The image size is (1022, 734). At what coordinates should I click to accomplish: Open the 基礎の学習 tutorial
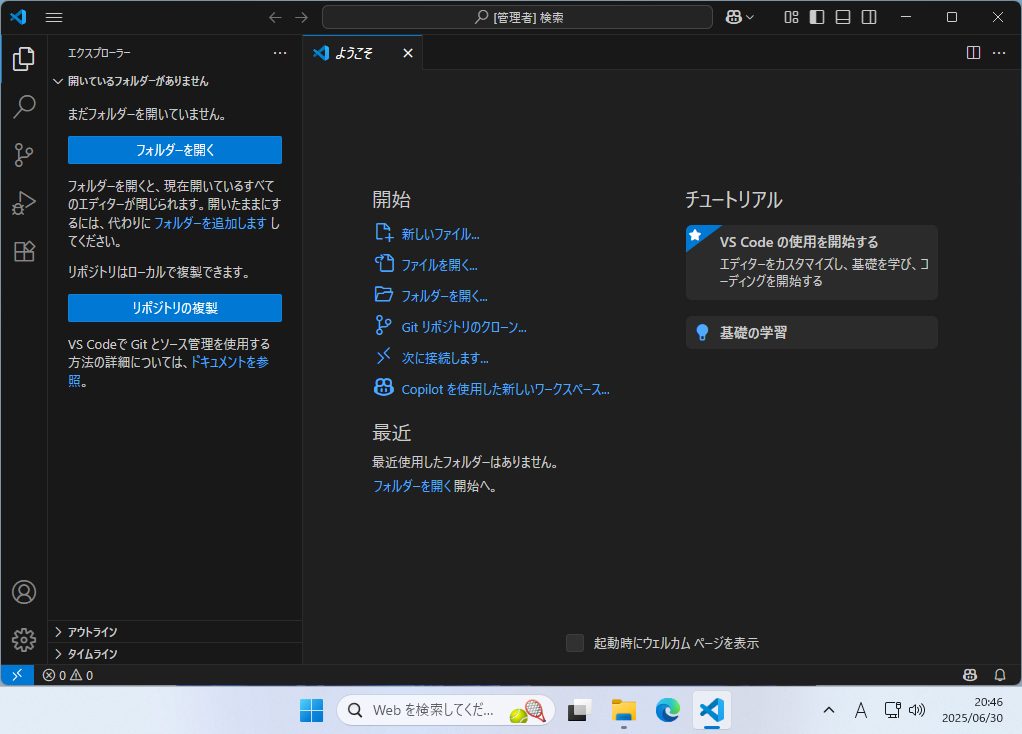811,332
